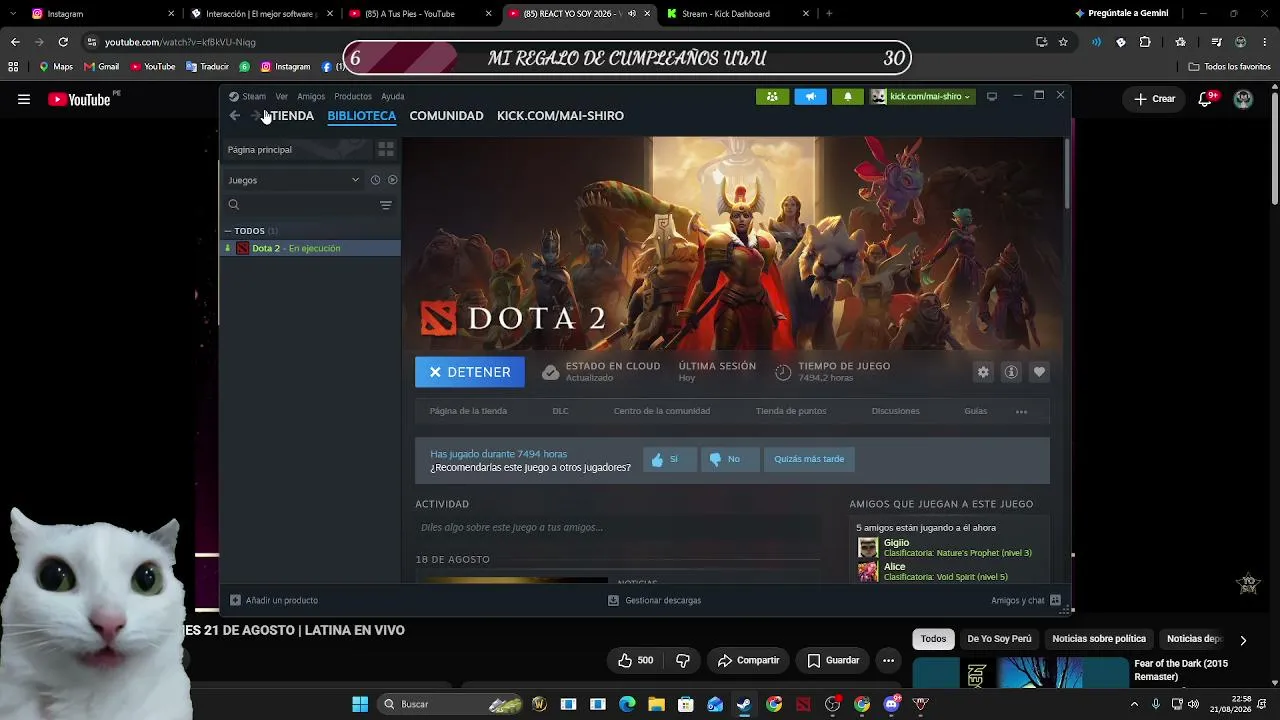1280x720 pixels.
Task: Sort library by recent activity clock icon
Action: click(x=375, y=180)
